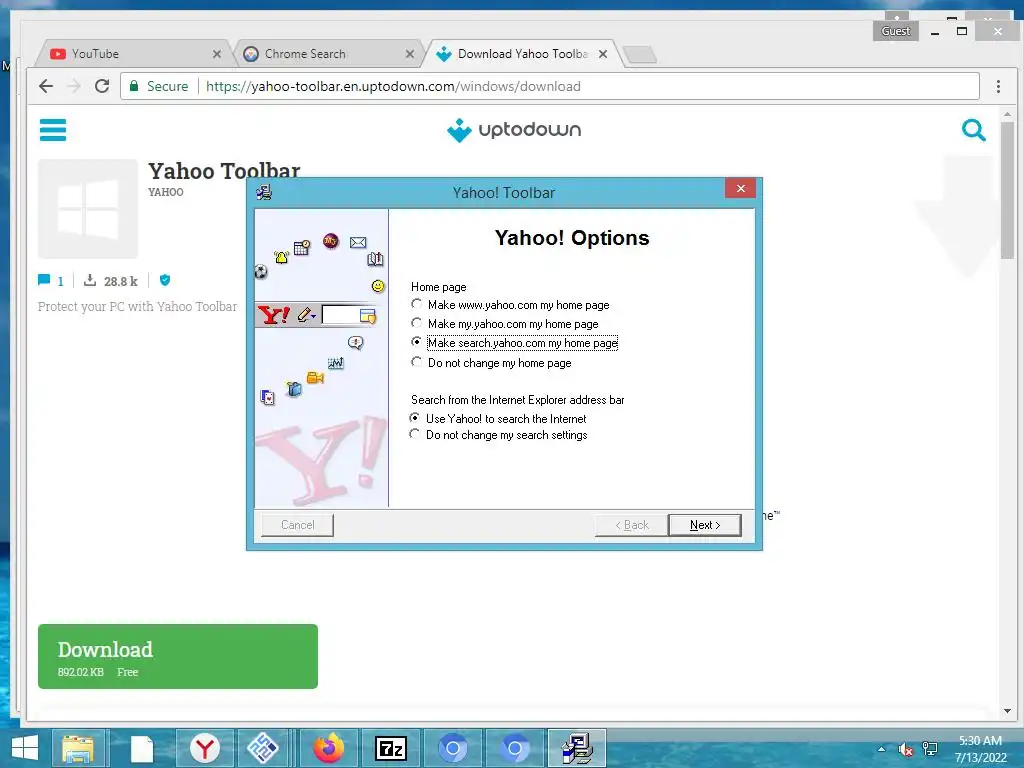Open 7-Zip from the taskbar

coord(391,748)
